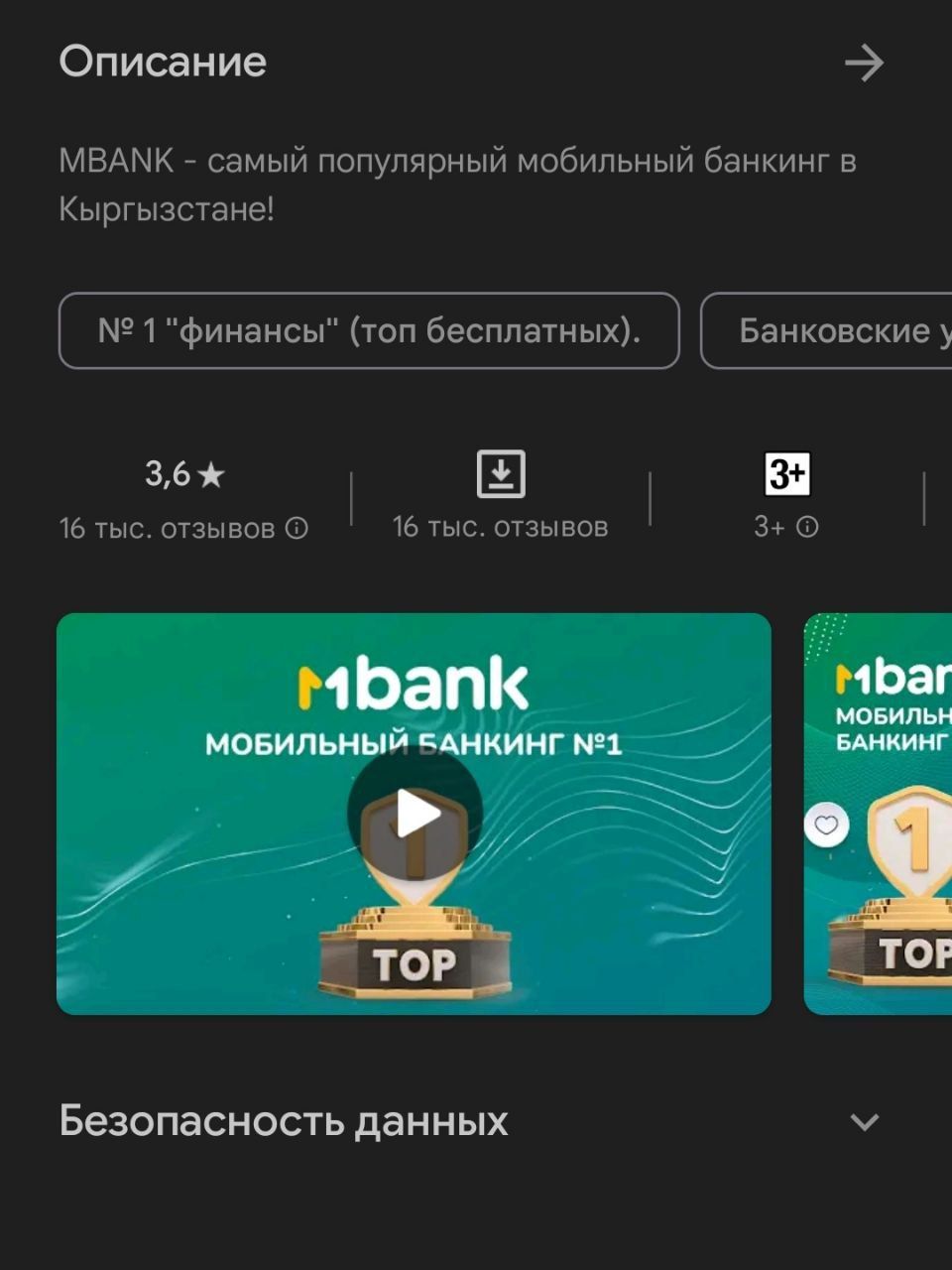Tap the heart icon on second screenshot

826,825
